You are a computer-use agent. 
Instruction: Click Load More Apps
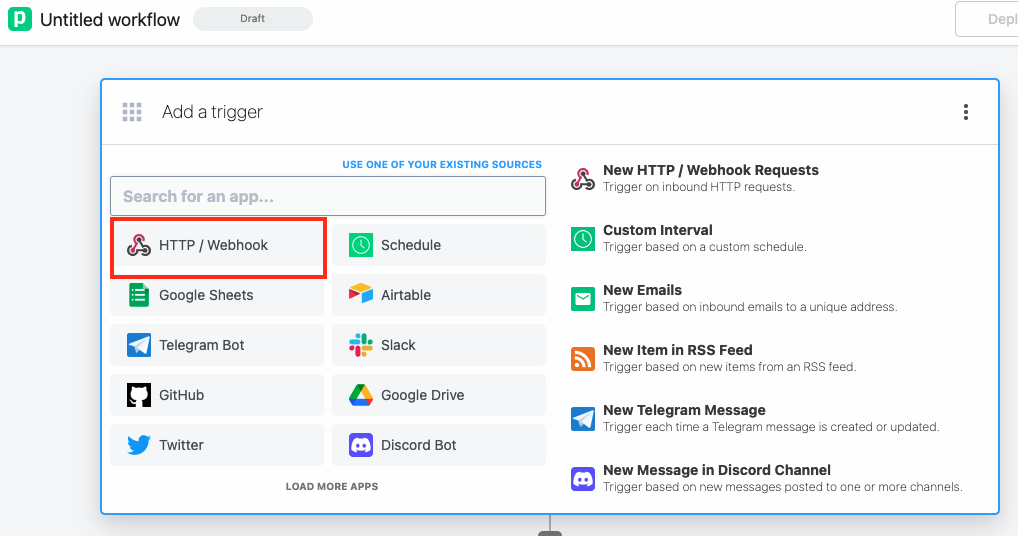[x=332, y=487]
